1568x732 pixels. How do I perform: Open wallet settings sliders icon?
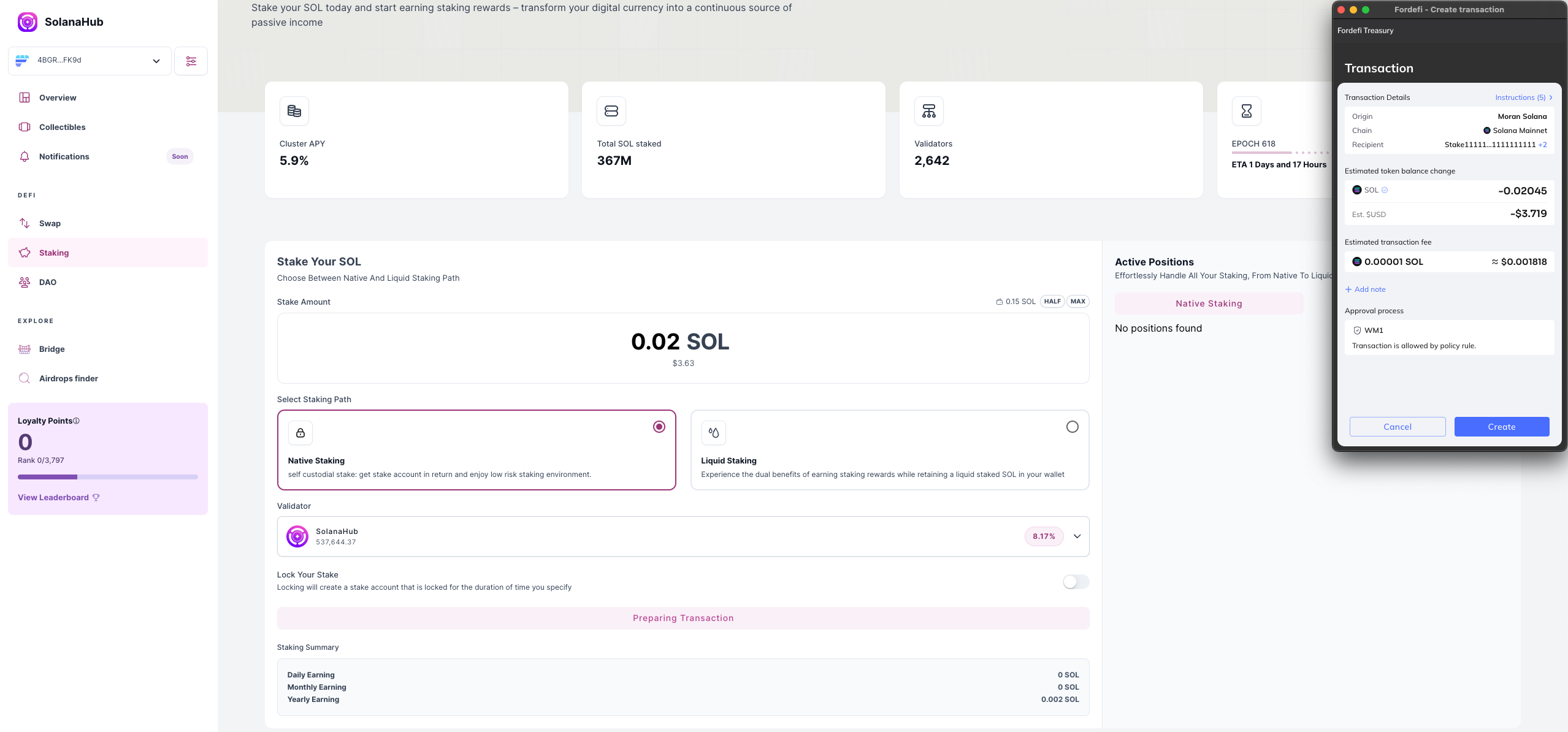point(191,61)
